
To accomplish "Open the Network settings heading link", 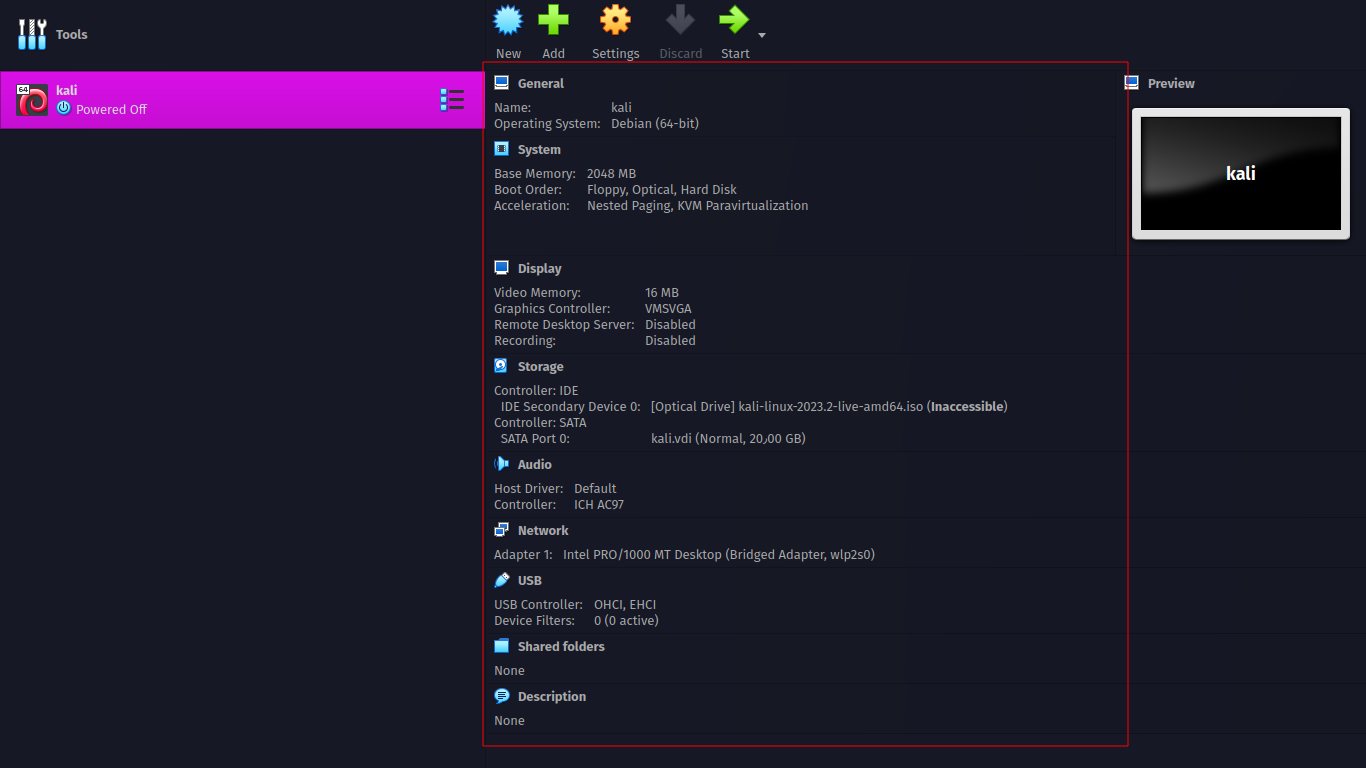I will click(543, 531).
